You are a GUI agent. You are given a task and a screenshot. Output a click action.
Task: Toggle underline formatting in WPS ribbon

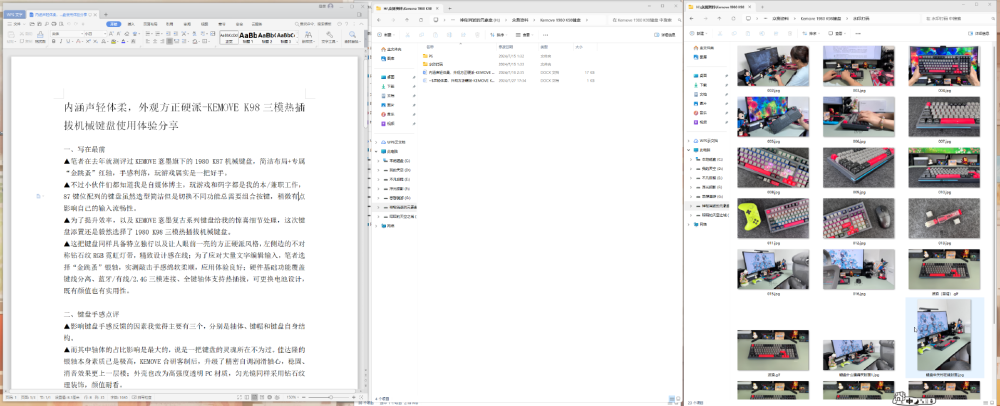(x=68, y=41)
